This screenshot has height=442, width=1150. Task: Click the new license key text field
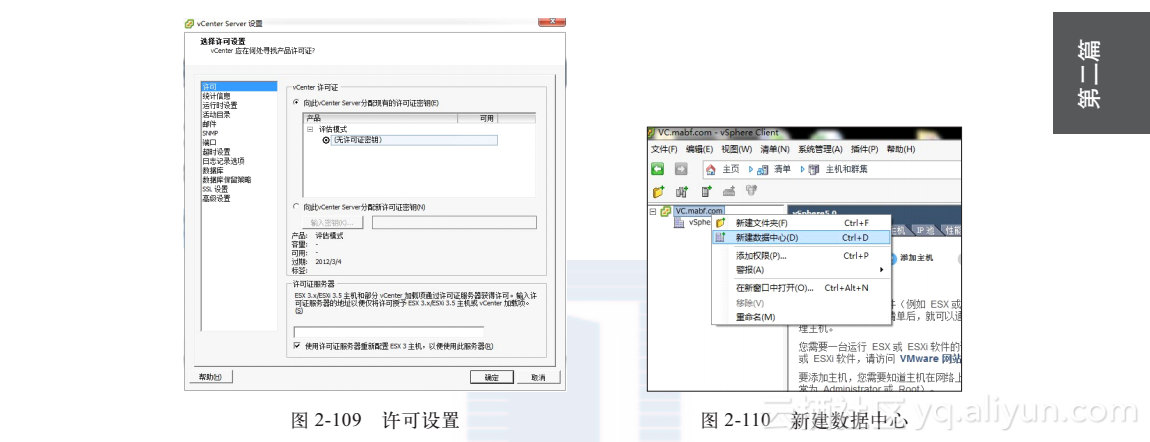pos(454,222)
